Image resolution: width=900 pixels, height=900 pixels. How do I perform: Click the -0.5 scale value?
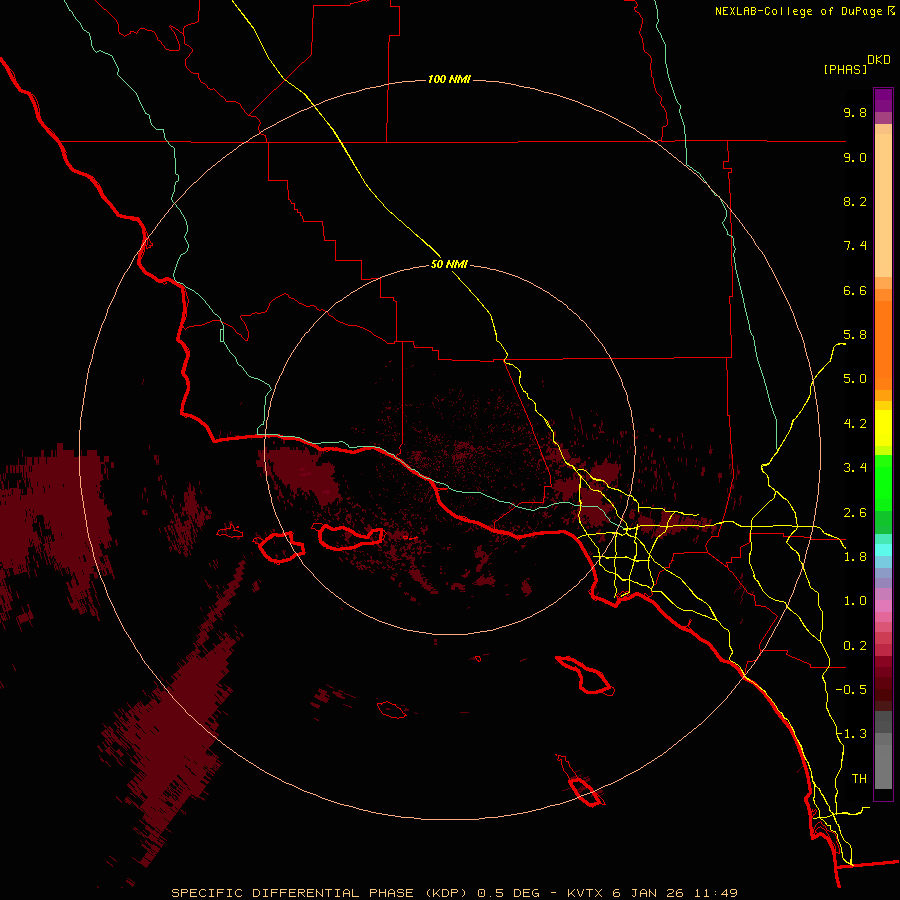[851, 690]
